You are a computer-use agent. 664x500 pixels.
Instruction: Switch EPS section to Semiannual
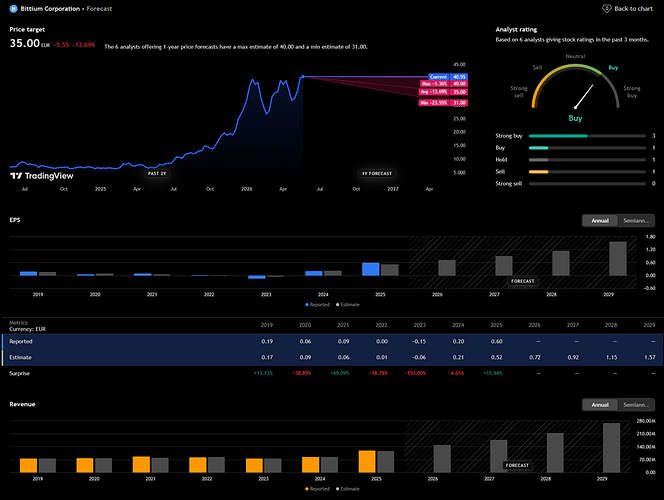pyautogui.click(x=636, y=221)
